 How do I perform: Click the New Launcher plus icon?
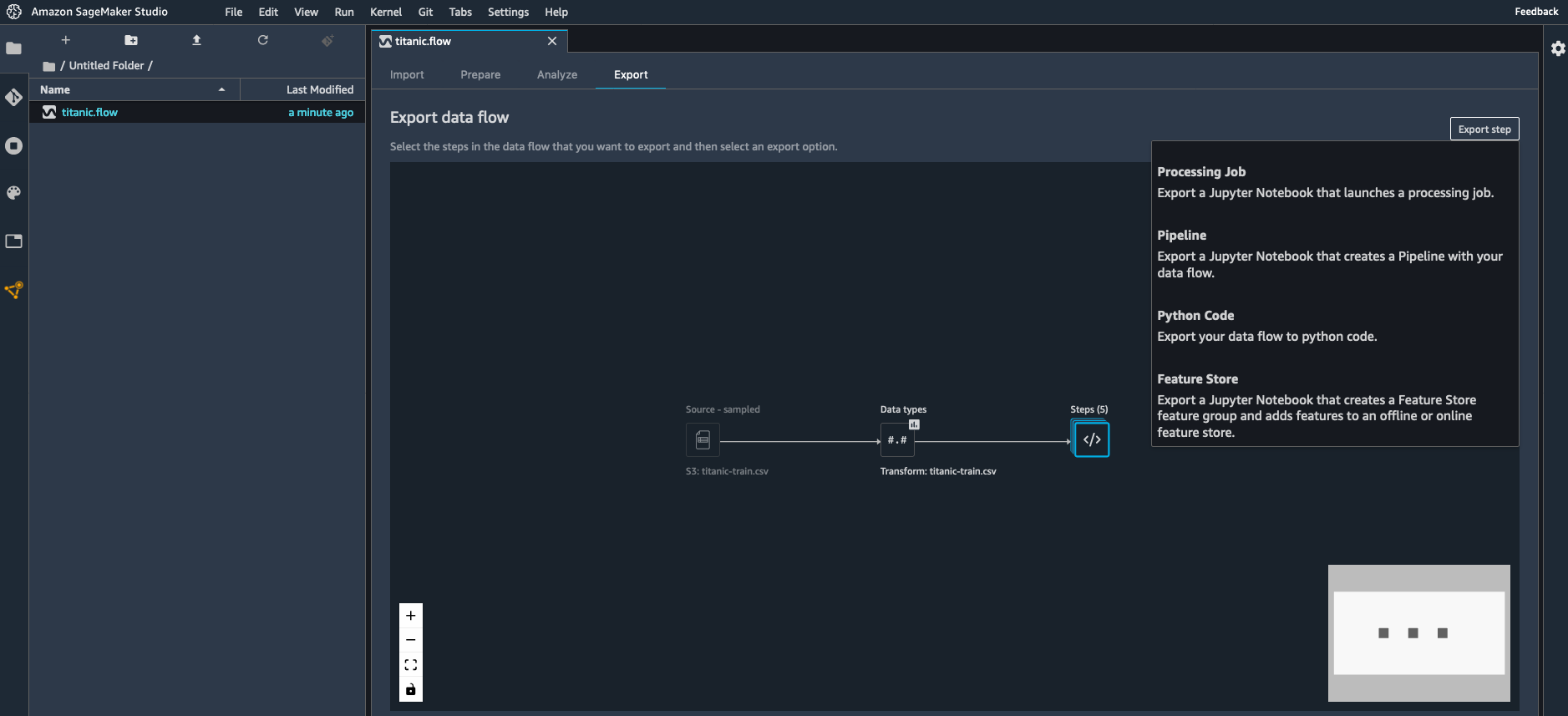click(66, 40)
